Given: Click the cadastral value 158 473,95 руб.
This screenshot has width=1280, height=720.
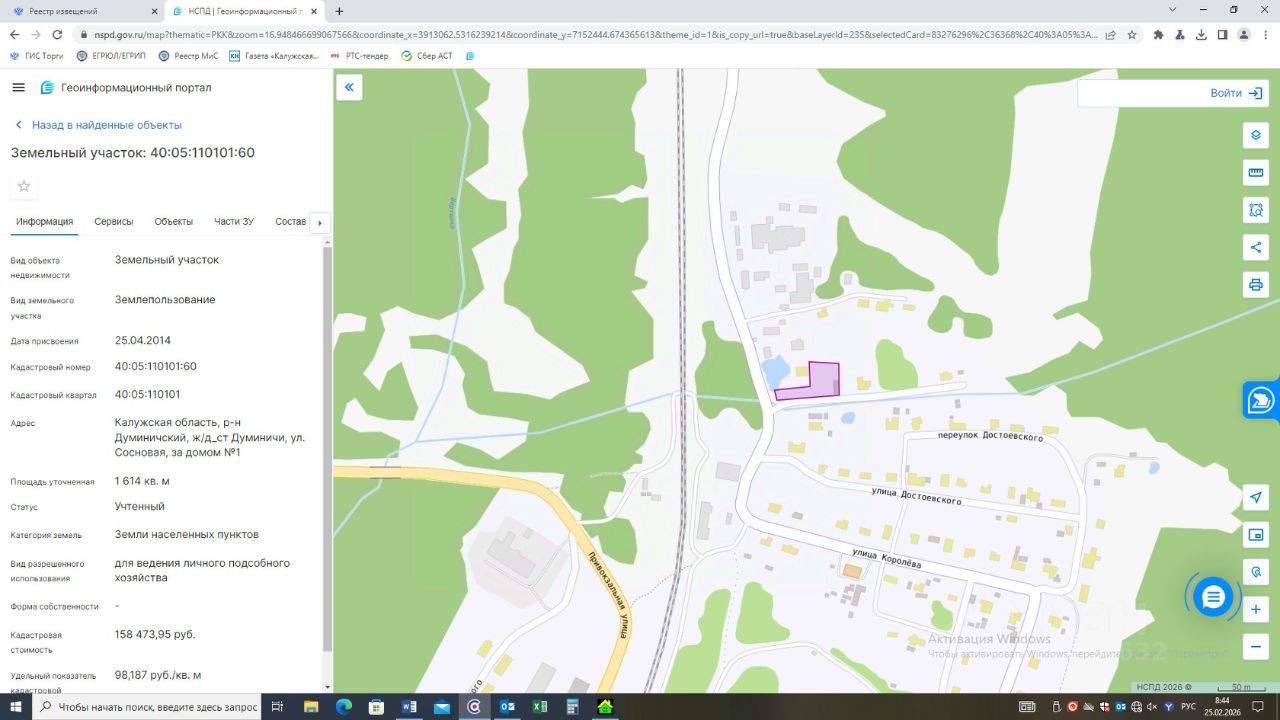Looking at the screenshot, I should [x=155, y=634].
